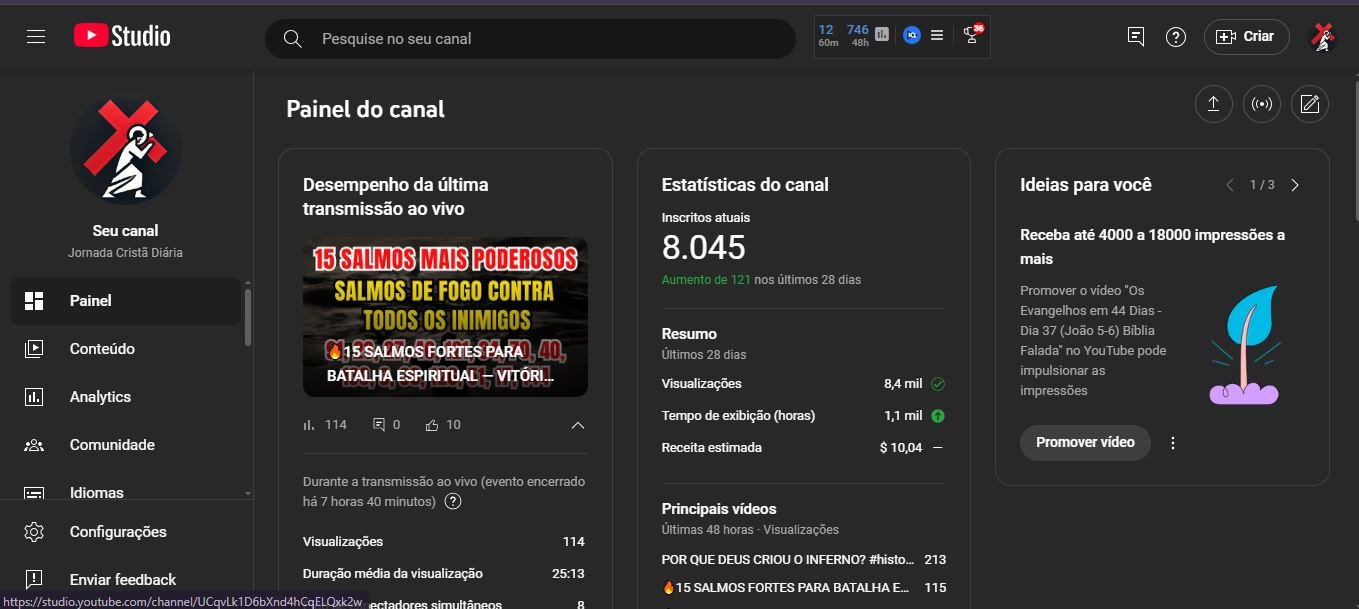Open the account avatar menu
This screenshot has height=609, width=1359.
(x=1324, y=37)
